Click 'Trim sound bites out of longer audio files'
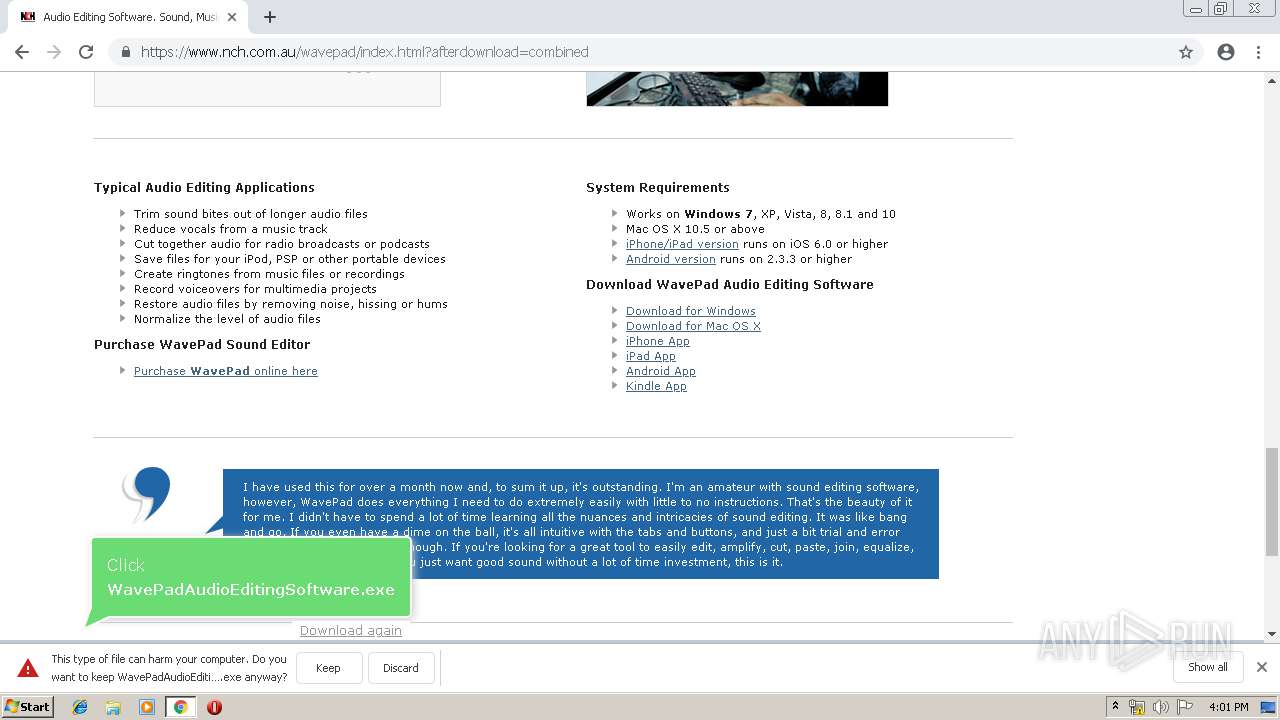 point(251,214)
